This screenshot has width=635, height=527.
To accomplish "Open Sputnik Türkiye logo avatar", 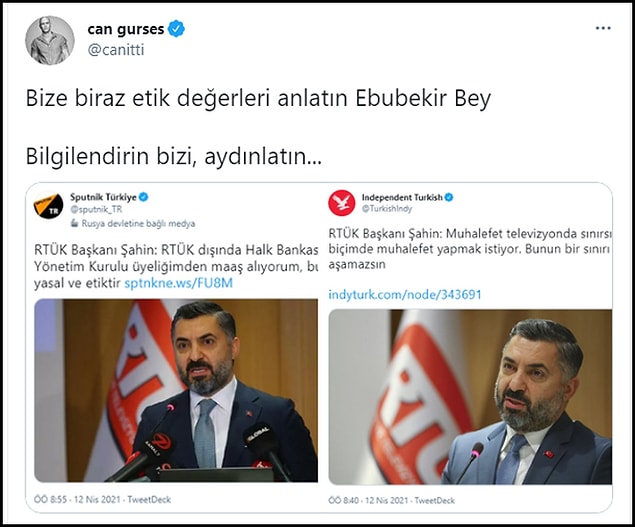I will pyautogui.click(x=48, y=205).
